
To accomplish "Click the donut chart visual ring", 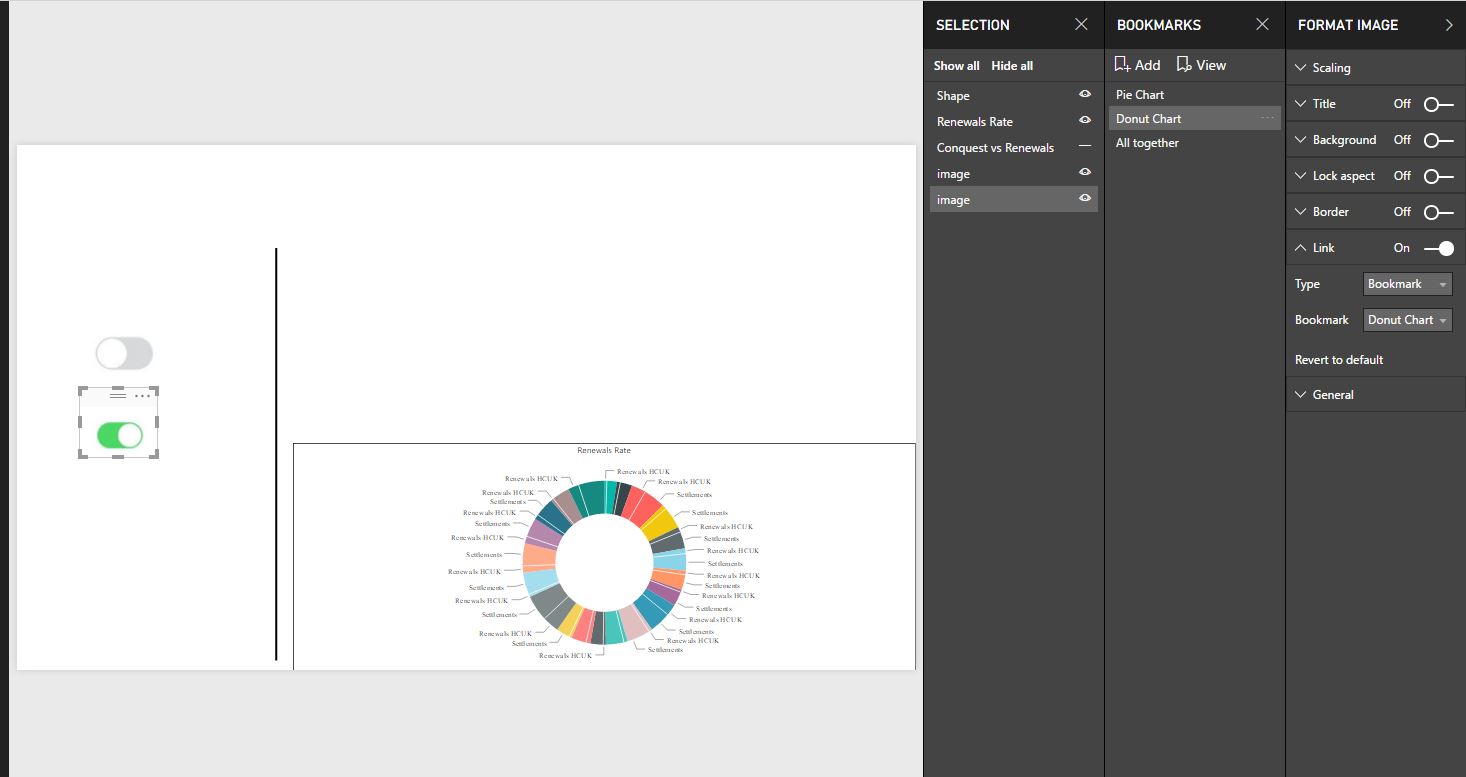I will point(604,562).
